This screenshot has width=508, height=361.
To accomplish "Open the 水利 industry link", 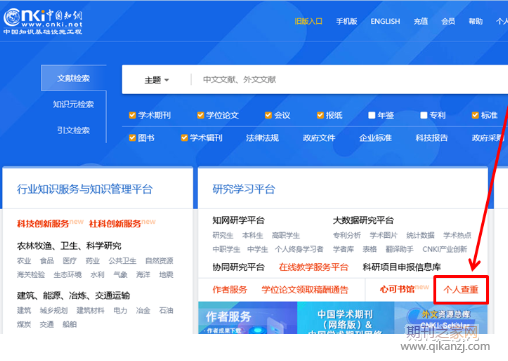I will pos(97,275).
